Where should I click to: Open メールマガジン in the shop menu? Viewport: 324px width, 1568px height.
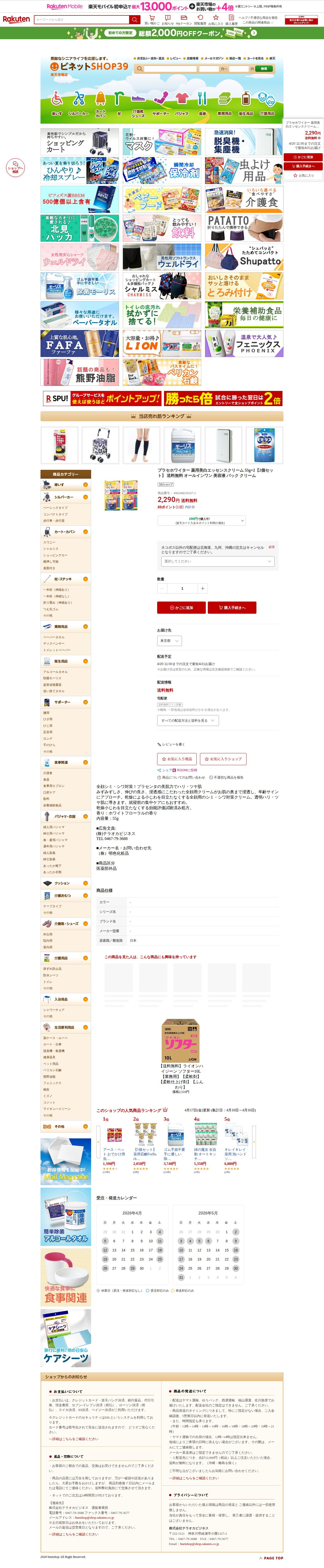click(x=213, y=58)
